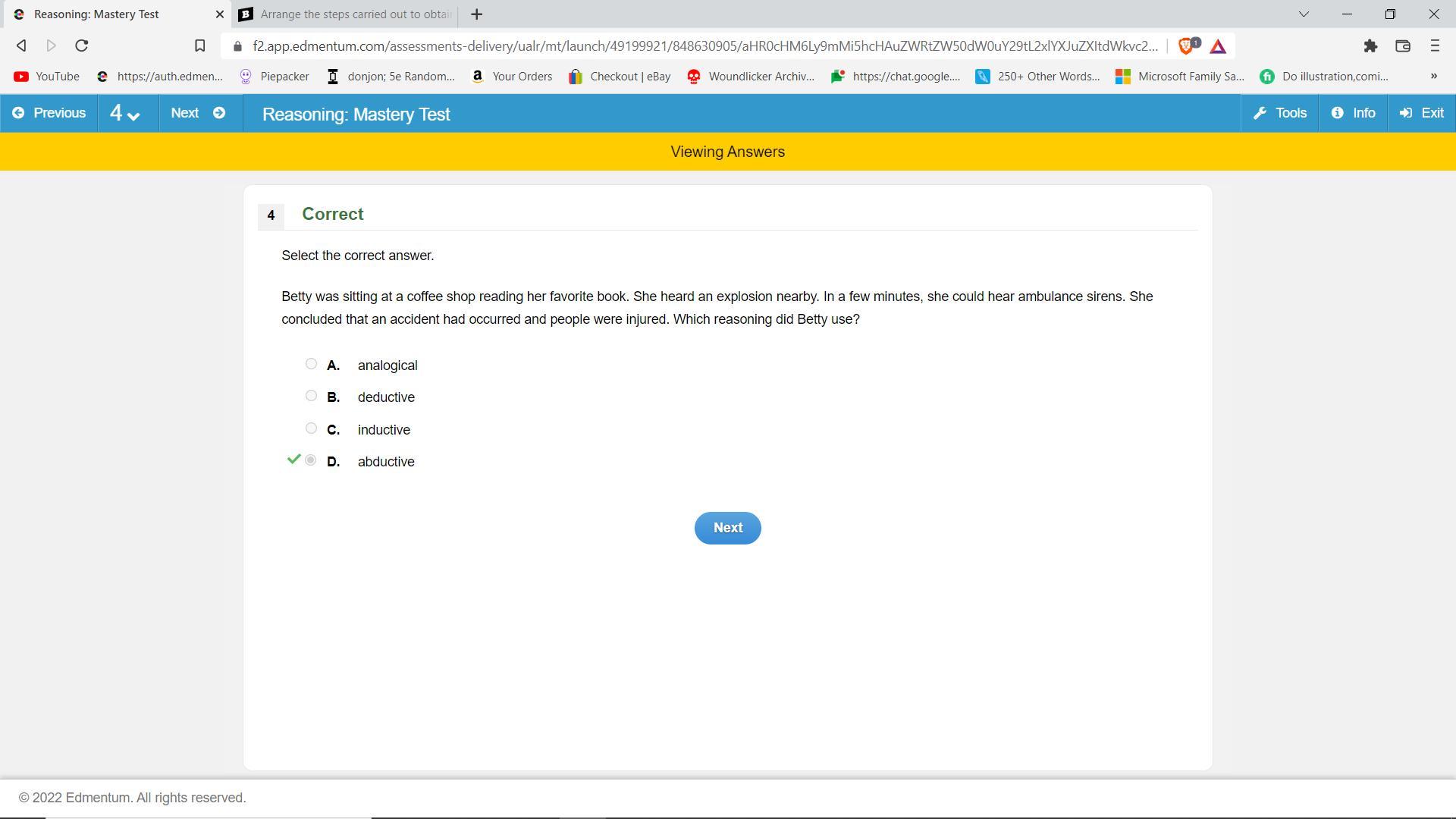Bookmark this page with the bookmark icon
The height and width of the screenshot is (819, 1456).
coord(200,46)
